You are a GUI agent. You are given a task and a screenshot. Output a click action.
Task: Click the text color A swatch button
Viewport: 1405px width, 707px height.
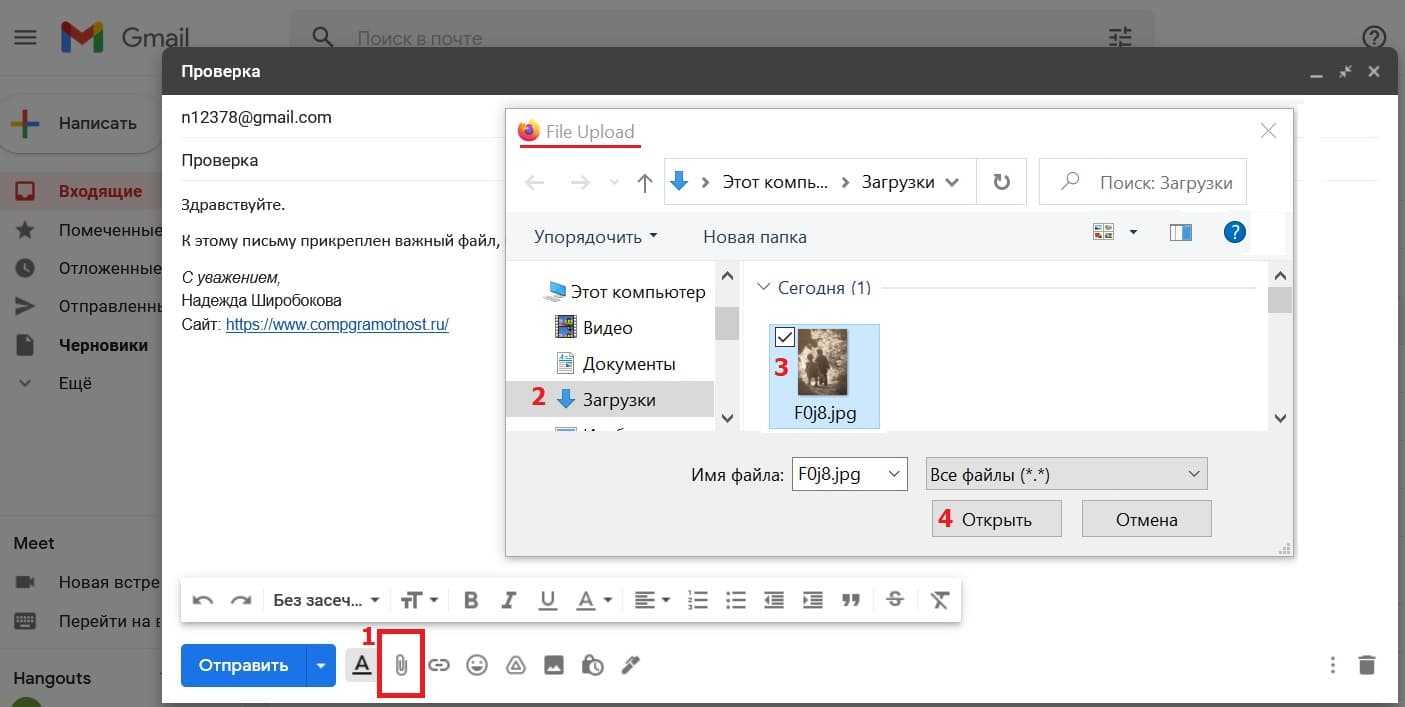(x=586, y=600)
